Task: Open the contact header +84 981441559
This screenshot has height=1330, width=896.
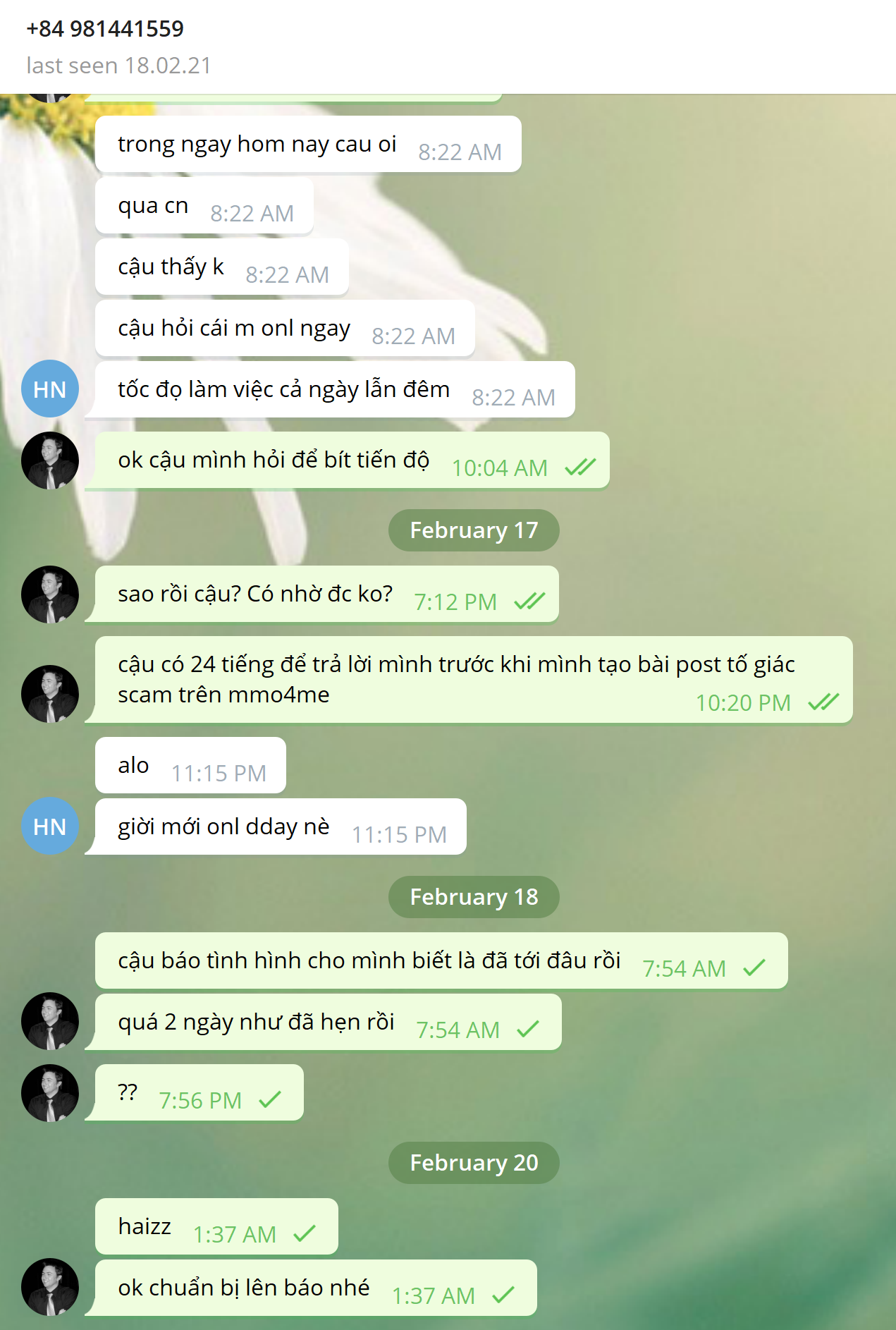Action: pos(105,29)
